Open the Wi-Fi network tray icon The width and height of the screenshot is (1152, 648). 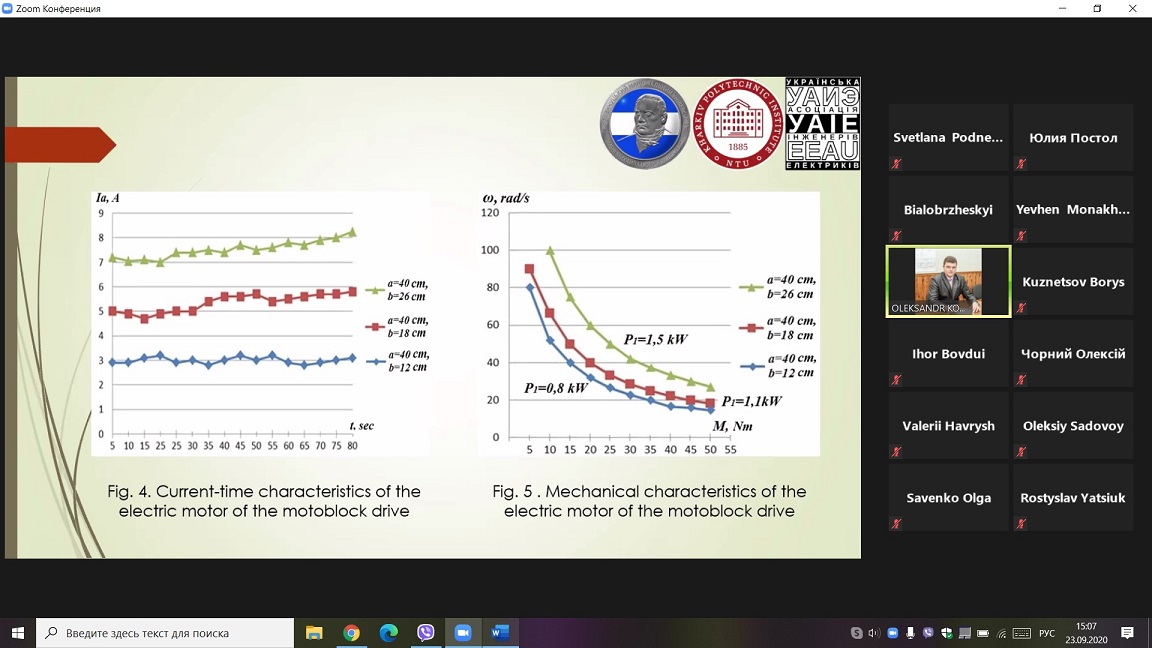coord(1001,633)
